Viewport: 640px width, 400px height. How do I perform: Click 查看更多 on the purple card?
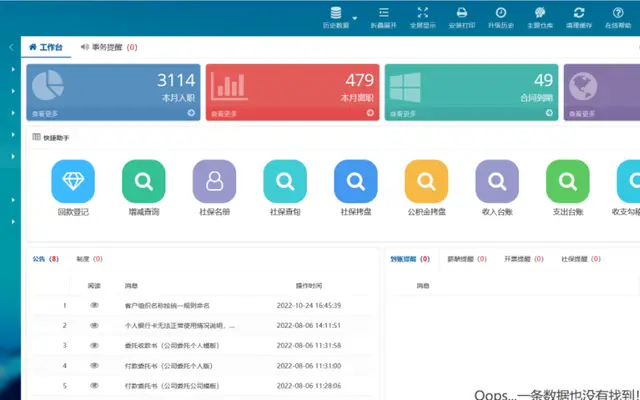click(x=582, y=114)
